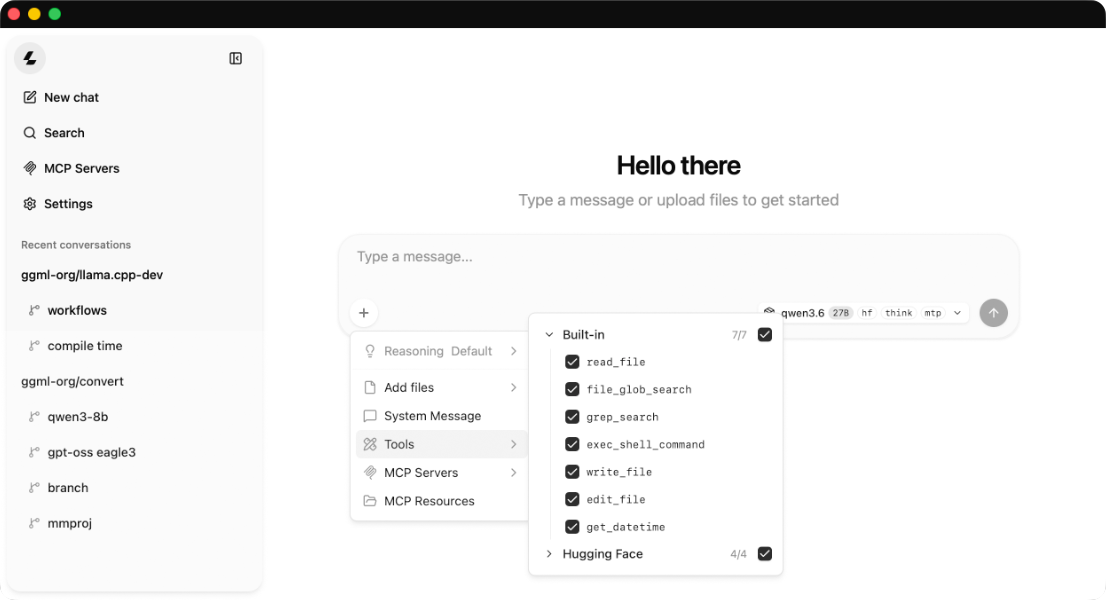Click the Reasoning lightbulb icon
Viewport: 1106px width, 600px height.
pyautogui.click(x=370, y=351)
